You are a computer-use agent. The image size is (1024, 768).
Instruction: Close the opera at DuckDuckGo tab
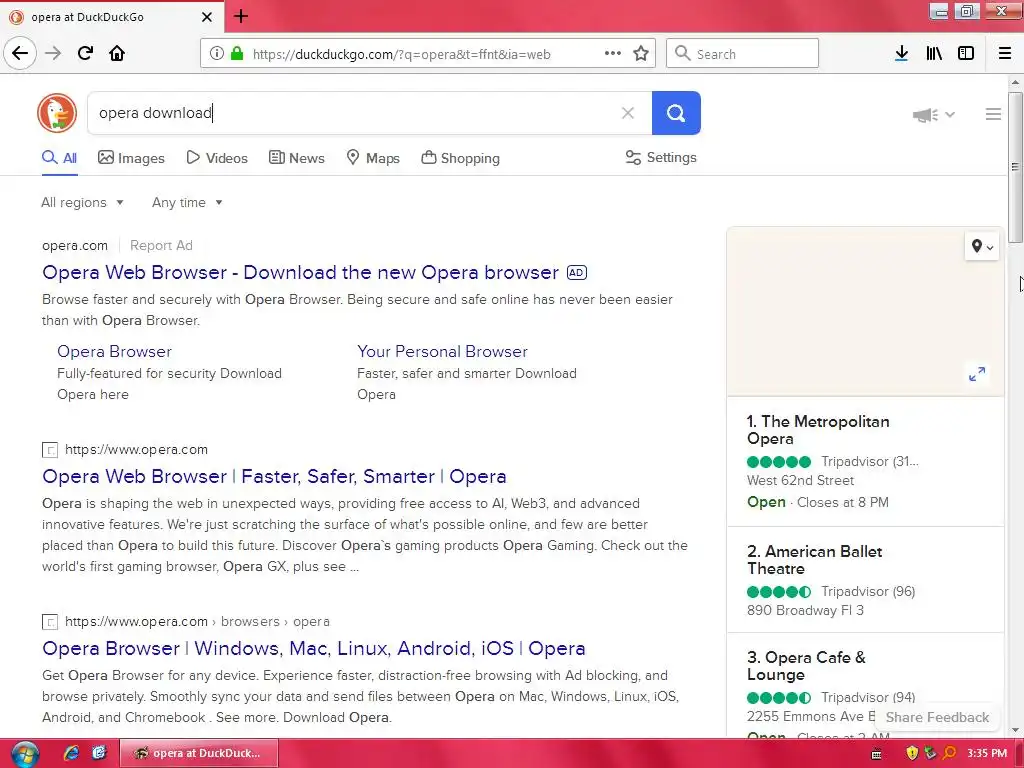point(206,17)
